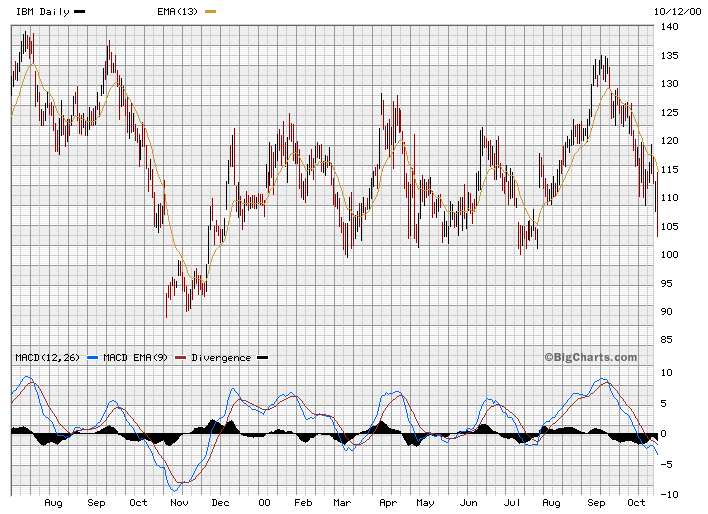Select the EMA(13) indicator label
Viewport: 708px width, 514px height.
tap(178, 10)
